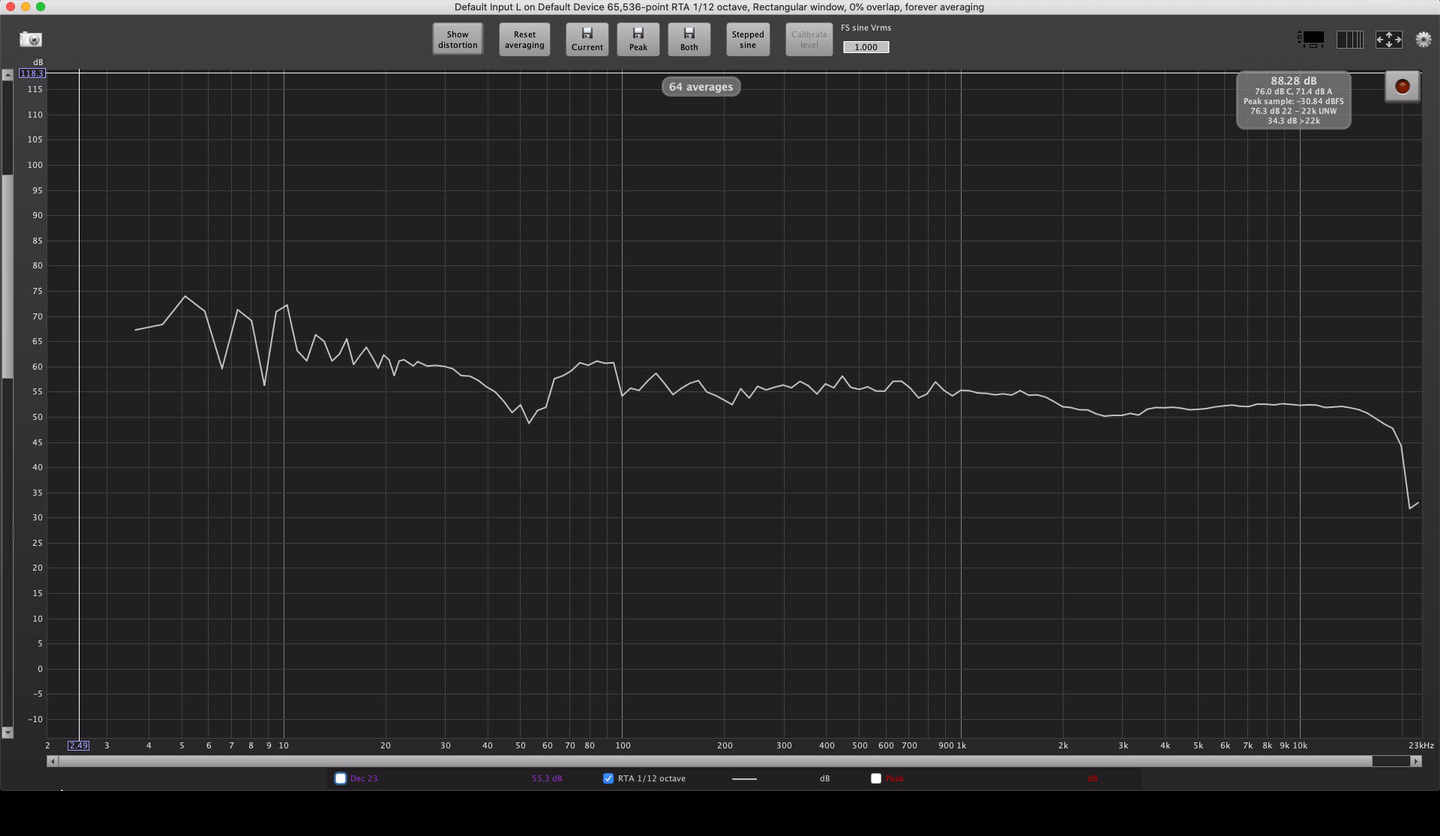Click the Show distortion button
This screenshot has height=836, width=1440.
click(458, 40)
